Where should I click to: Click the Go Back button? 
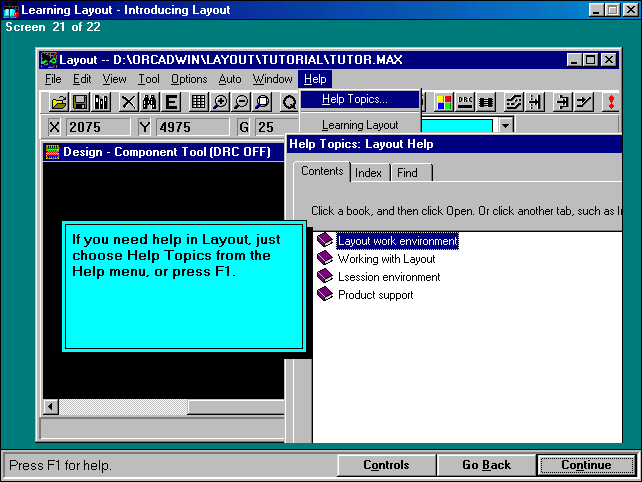coord(486,465)
